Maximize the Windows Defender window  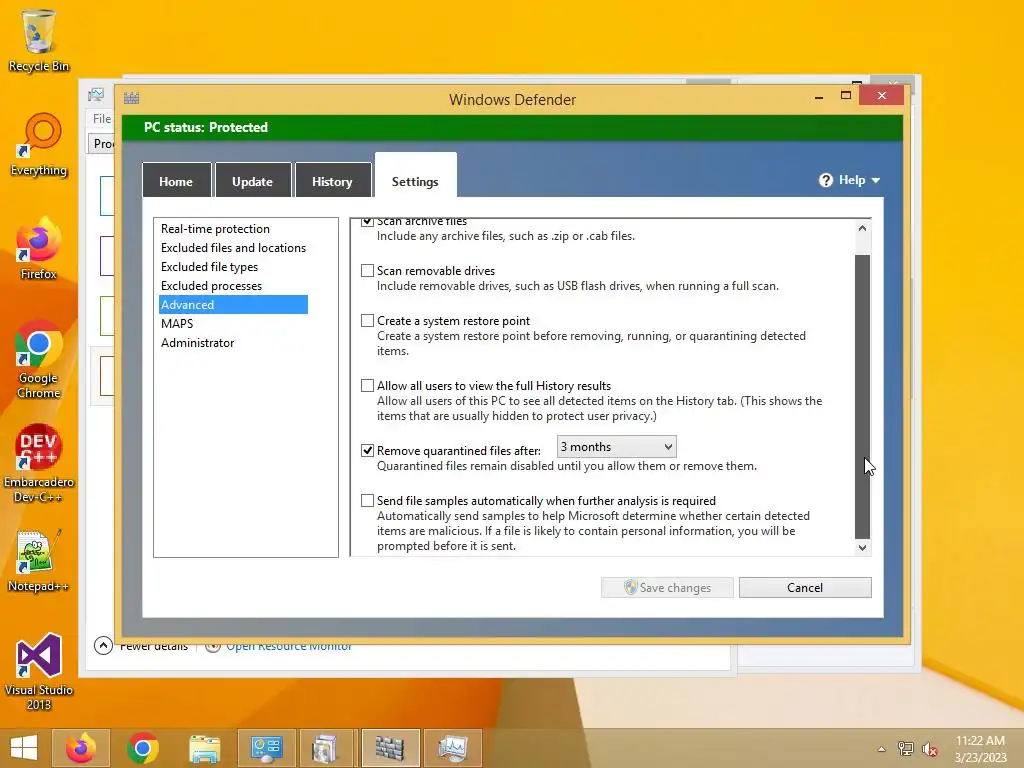click(x=846, y=96)
